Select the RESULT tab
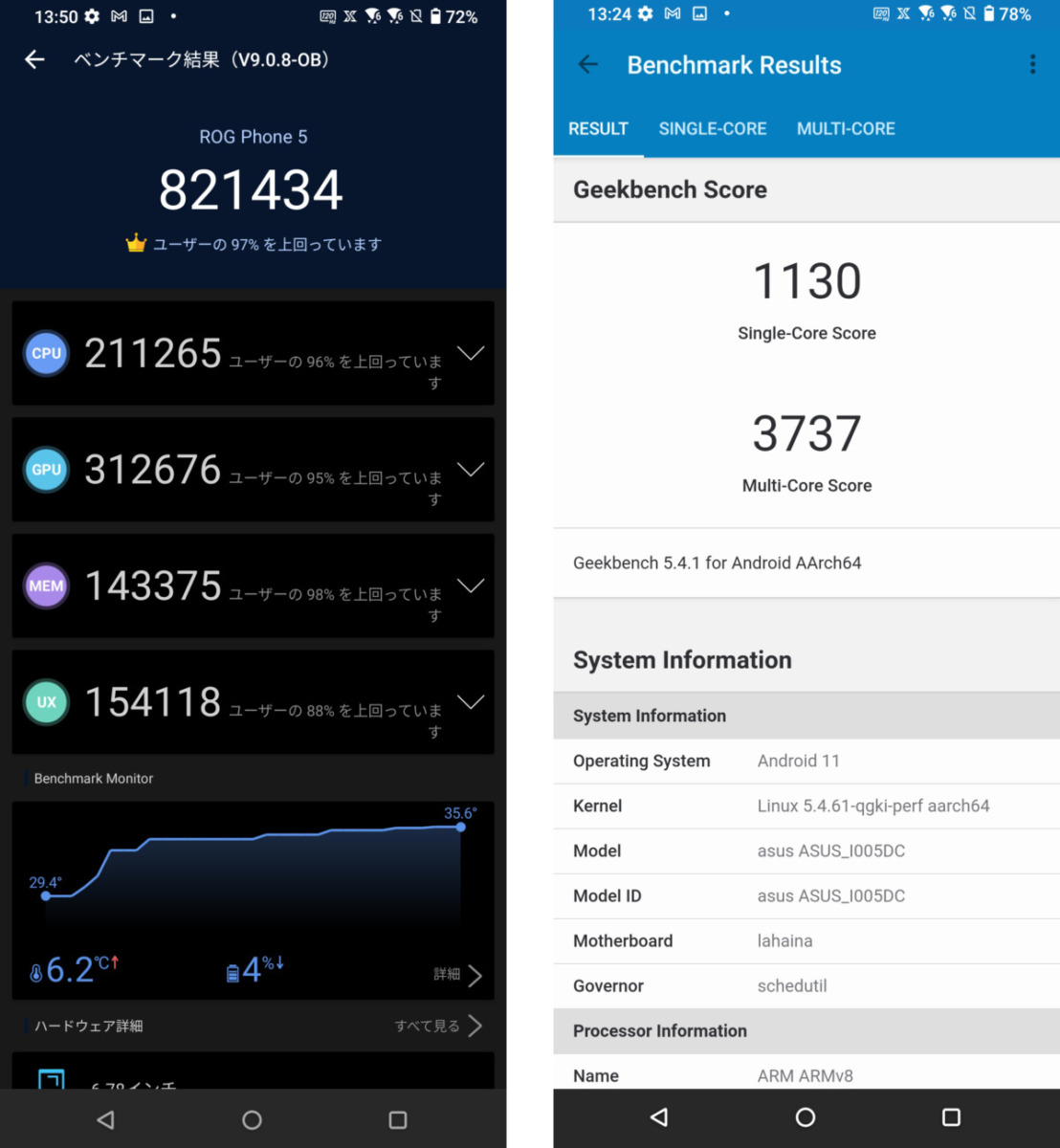Image resolution: width=1060 pixels, height=1148 pixels. click(x=598, y=128)
